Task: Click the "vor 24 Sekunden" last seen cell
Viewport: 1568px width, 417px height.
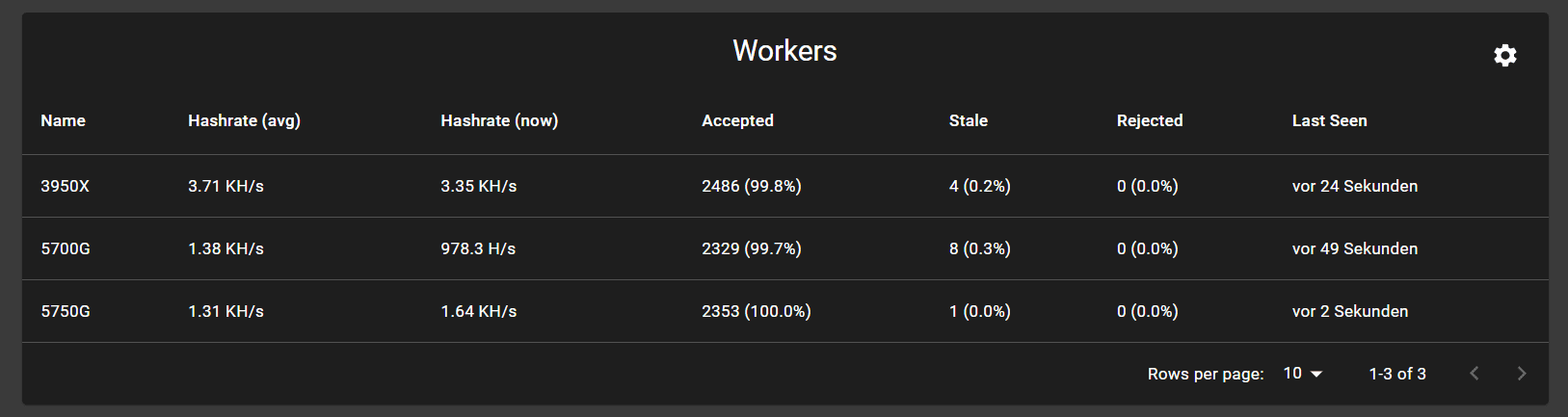Action: click(1354, 186)
